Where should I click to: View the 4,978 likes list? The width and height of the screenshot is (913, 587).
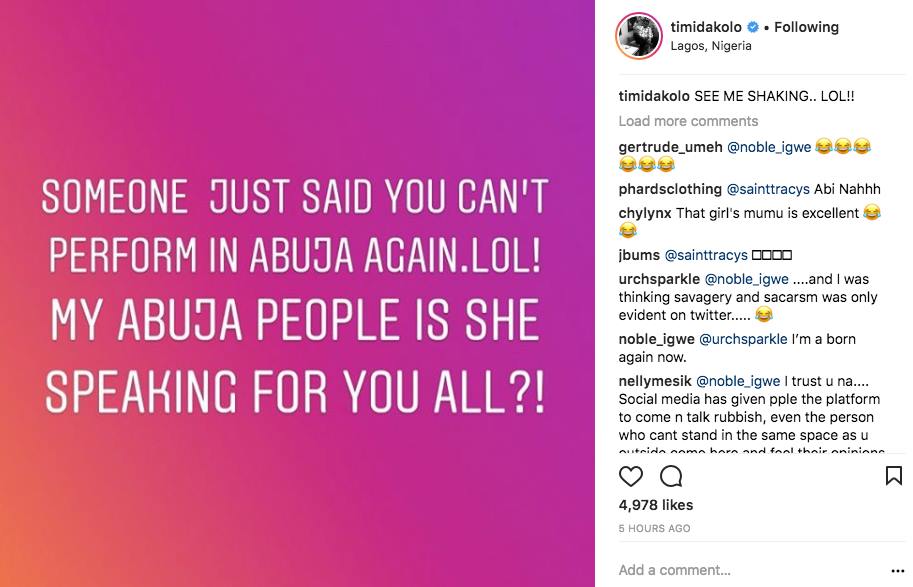(656, 505)
